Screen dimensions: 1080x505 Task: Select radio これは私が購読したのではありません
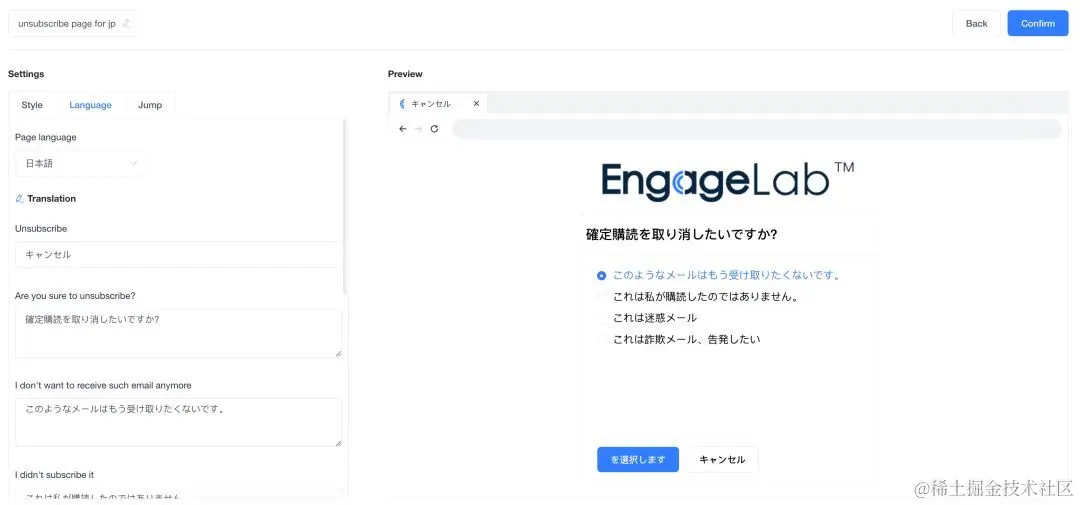click(601, 297)
